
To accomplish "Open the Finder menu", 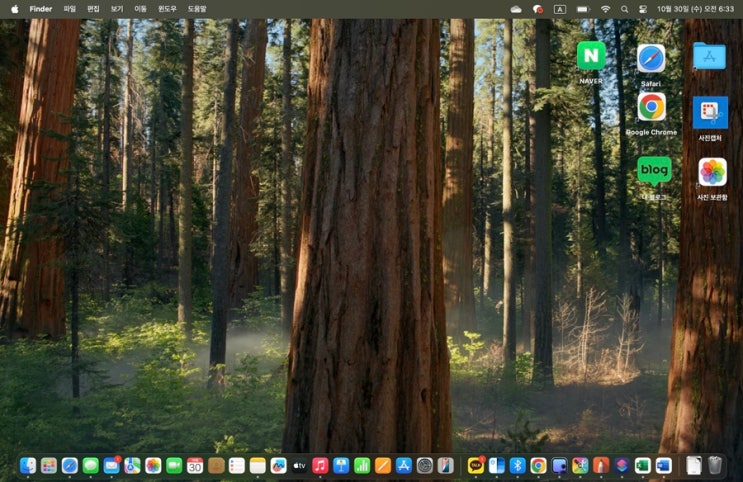I will pos(41,9).
